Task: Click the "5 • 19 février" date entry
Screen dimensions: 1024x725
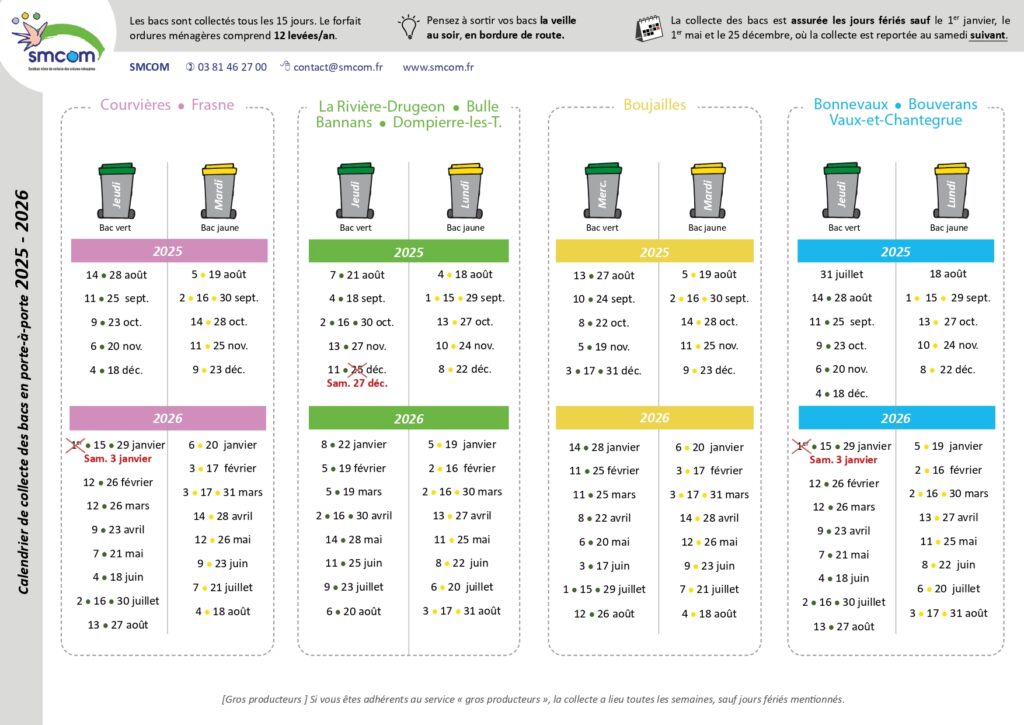Action: point(353,468)
